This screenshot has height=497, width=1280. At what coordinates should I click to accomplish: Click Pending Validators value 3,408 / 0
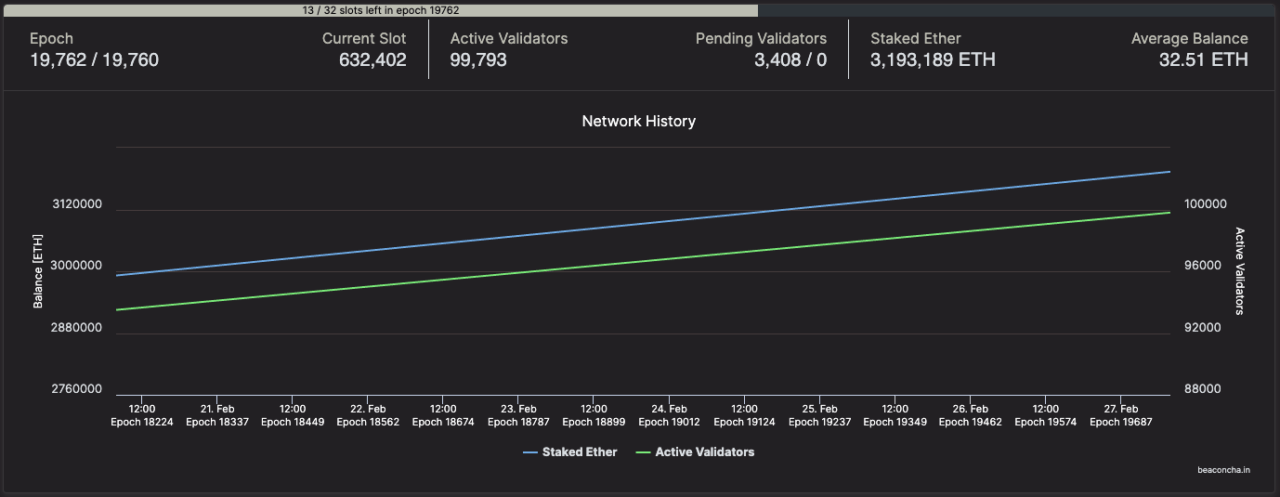[x=790, y=60]
